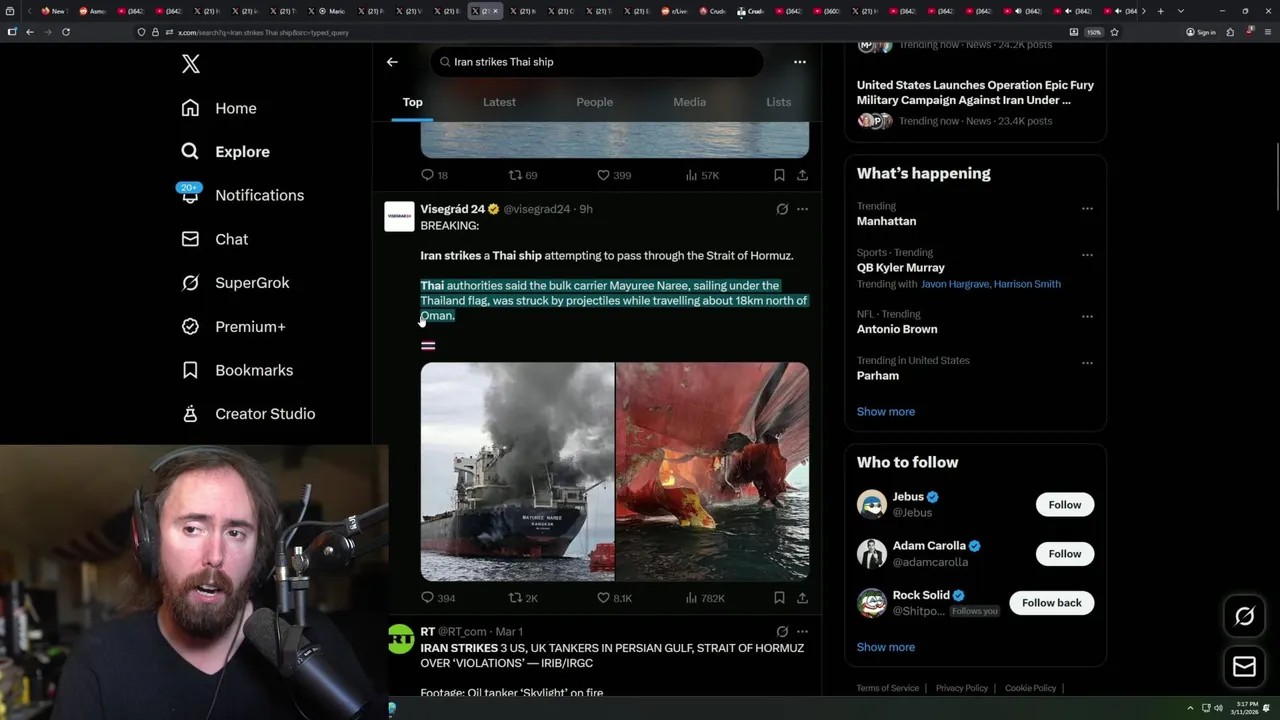Open system tray volume icon
The image size is (1280, 720).
(x=1218, y=708)
